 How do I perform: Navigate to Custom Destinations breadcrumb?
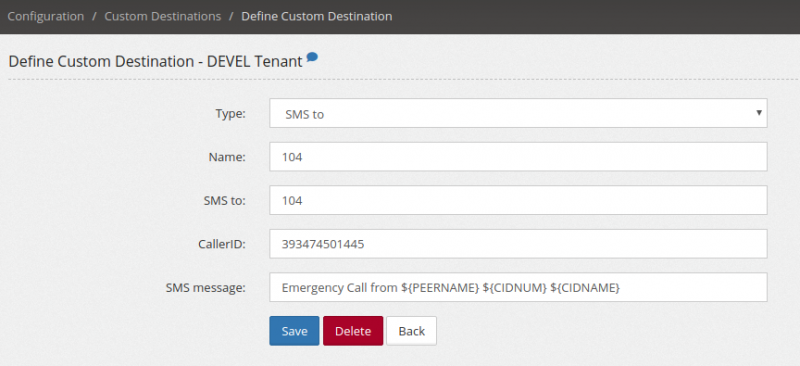click(x=162, y=16)
